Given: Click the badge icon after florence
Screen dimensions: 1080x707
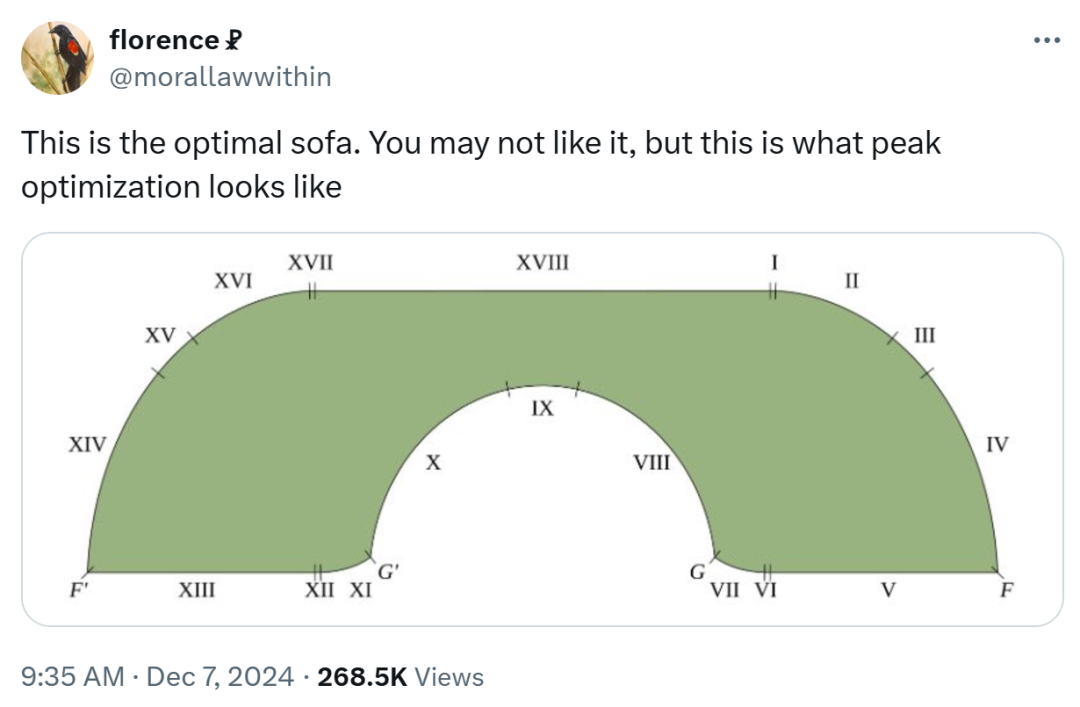Looking at the screenshot, I should (233, 41).
